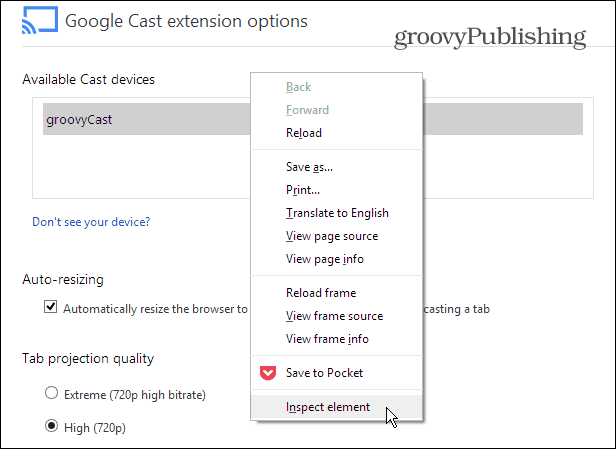This screenshot has height=449, width=616.
Task: Select Extreme (720p high bitrate) quality
Action: coord(51,392)
